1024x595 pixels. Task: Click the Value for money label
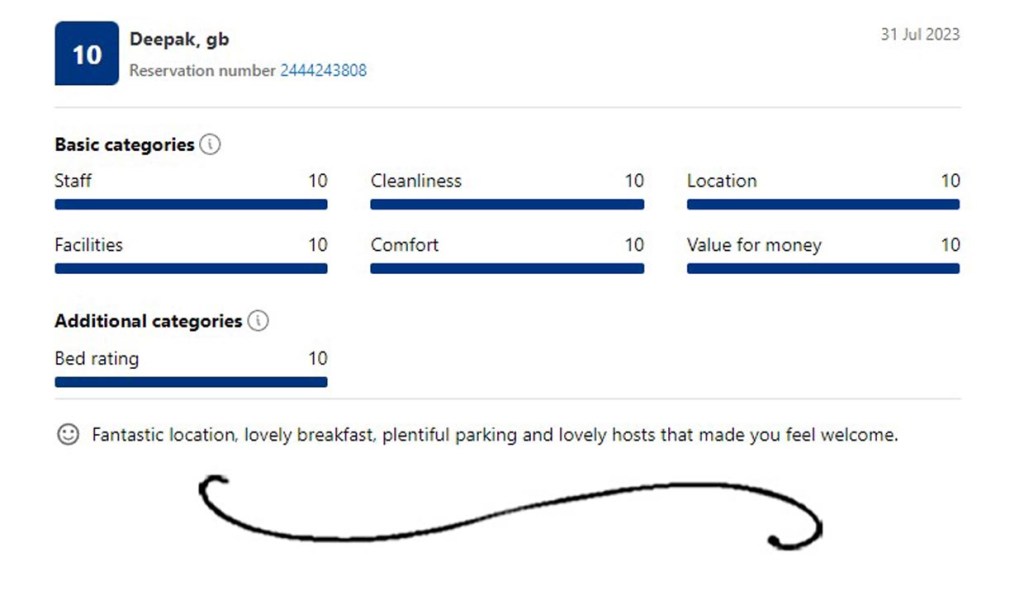[754, 245]
